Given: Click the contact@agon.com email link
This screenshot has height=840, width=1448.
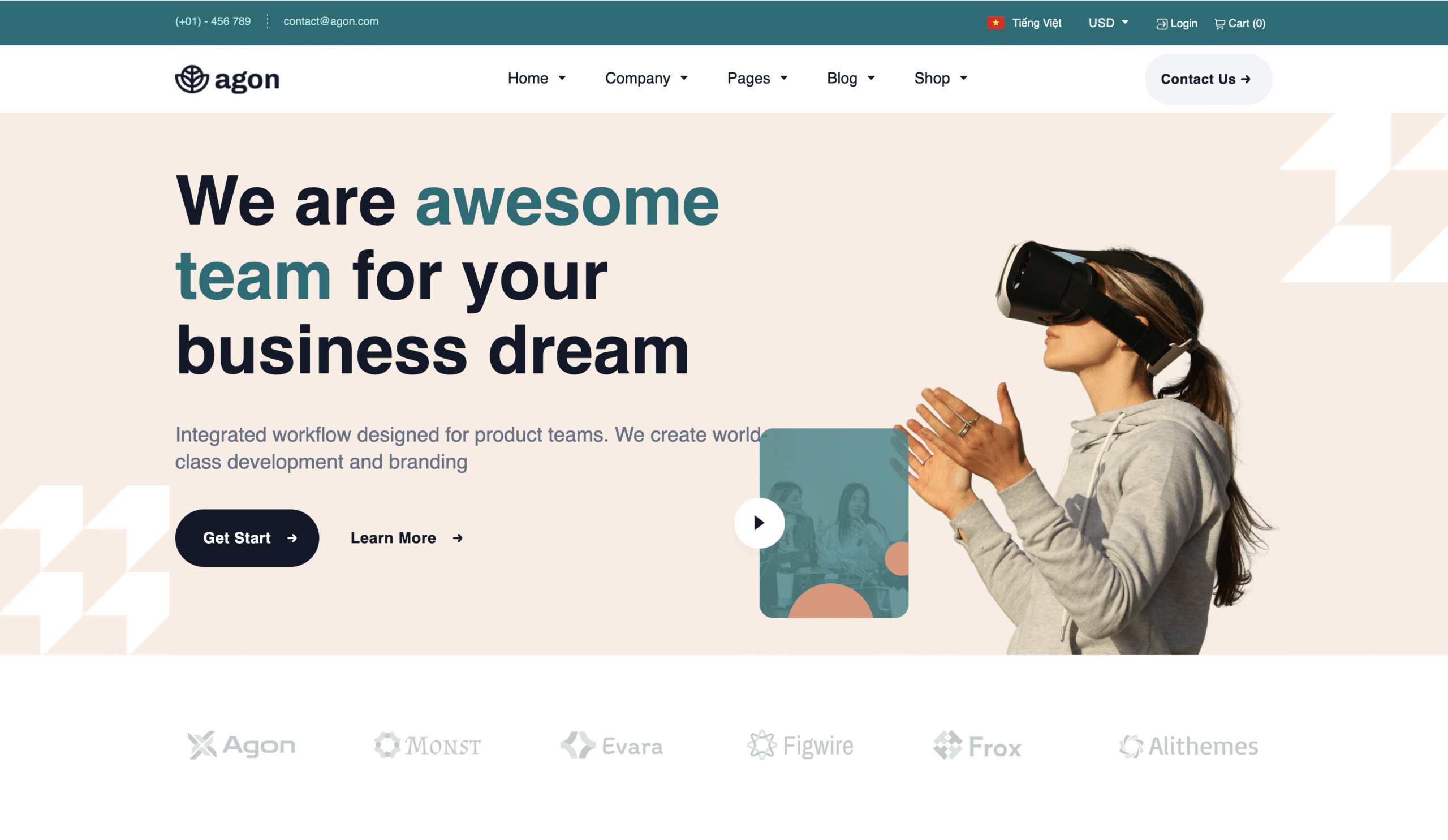Looking at the screenshot, I should 331,21.
